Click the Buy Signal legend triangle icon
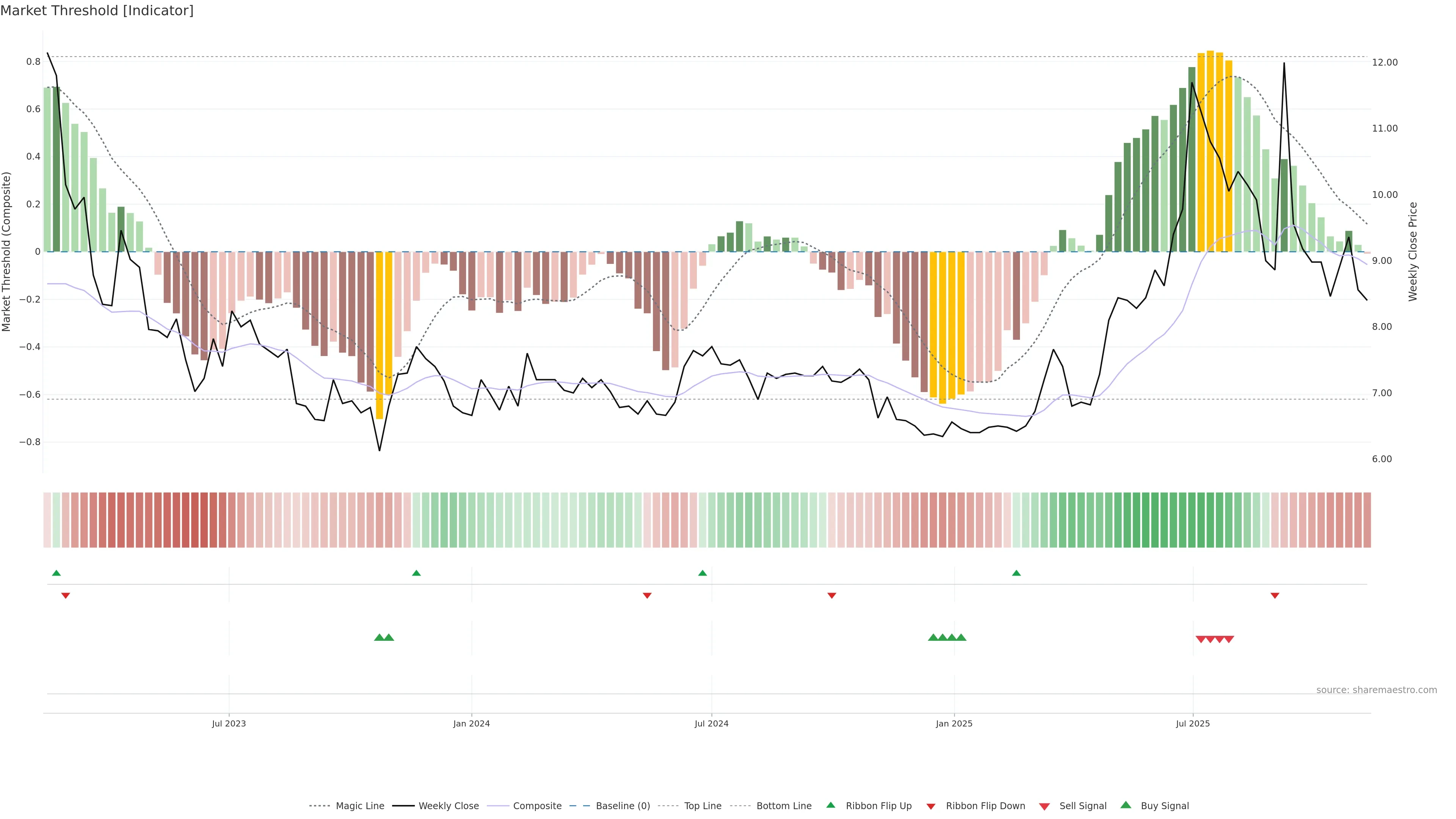This screenshot has height=819, width=1456. point(1126,805)
